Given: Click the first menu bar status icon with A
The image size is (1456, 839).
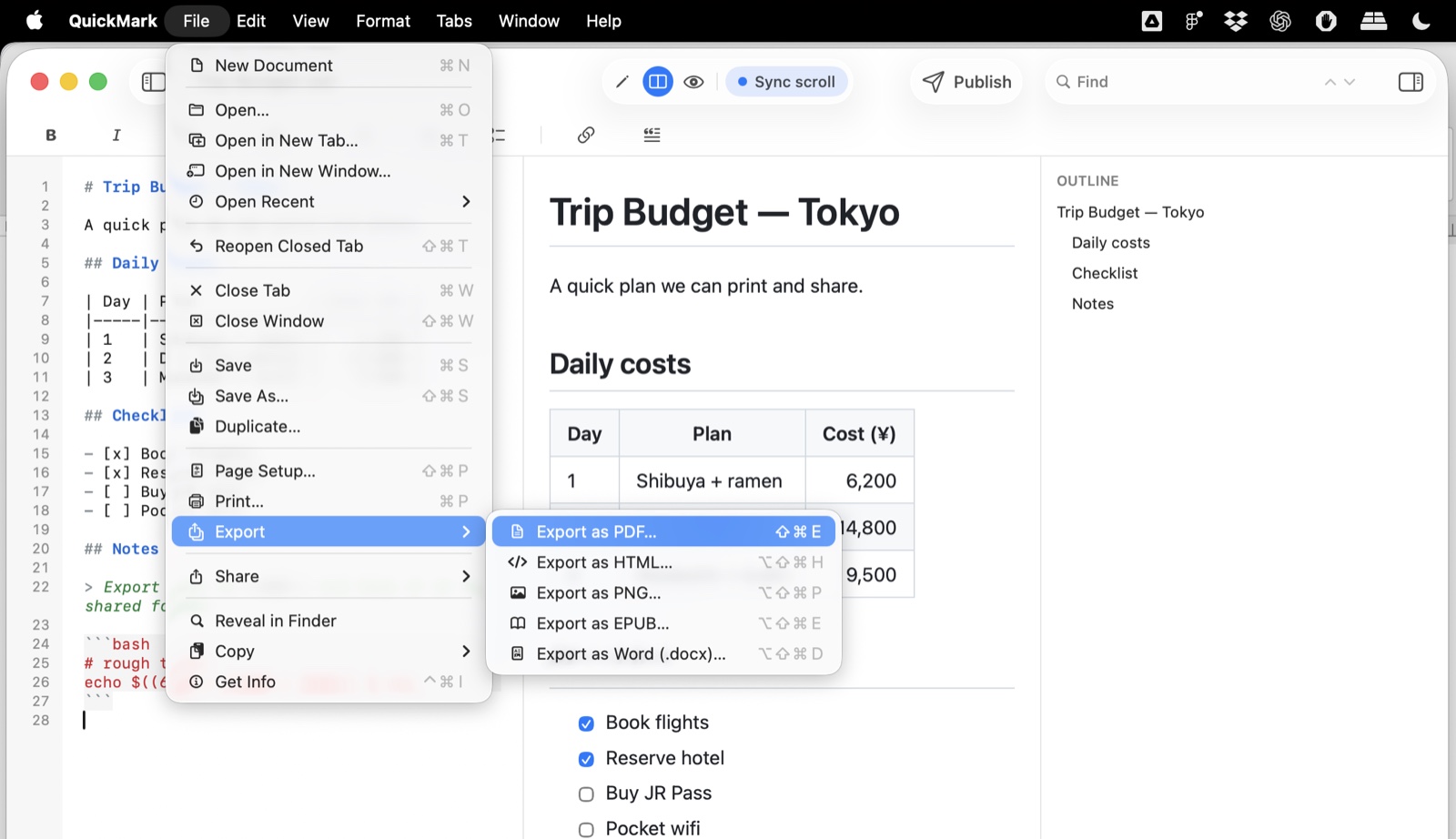Looking at the screenshot, I should coord(1152,21).
